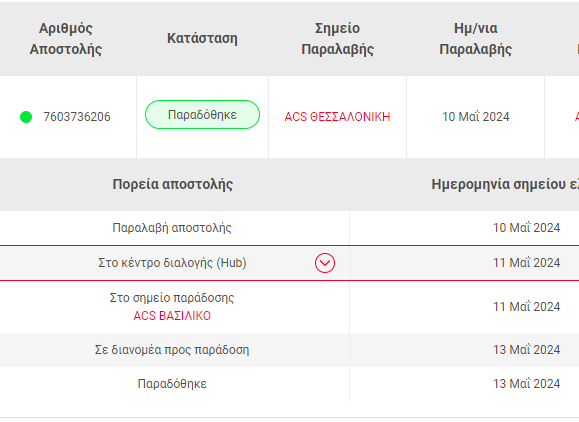Open the ACS ΘΕΣΣΑΛΟΝΙΚΗ pickup point link

pos(337,117)
